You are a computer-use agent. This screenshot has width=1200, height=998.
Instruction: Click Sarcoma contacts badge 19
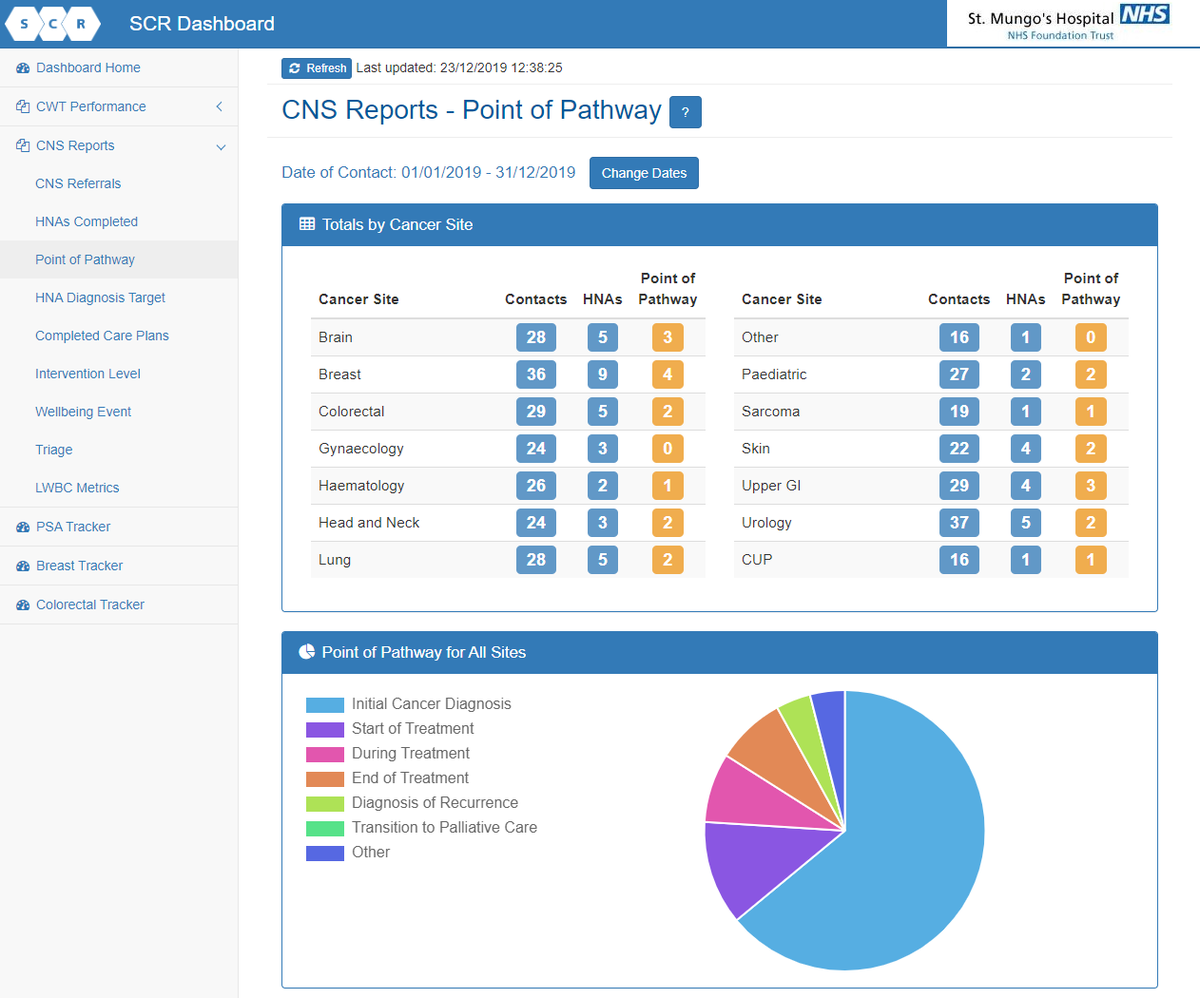pyautogui.click(x=959, y=411)
